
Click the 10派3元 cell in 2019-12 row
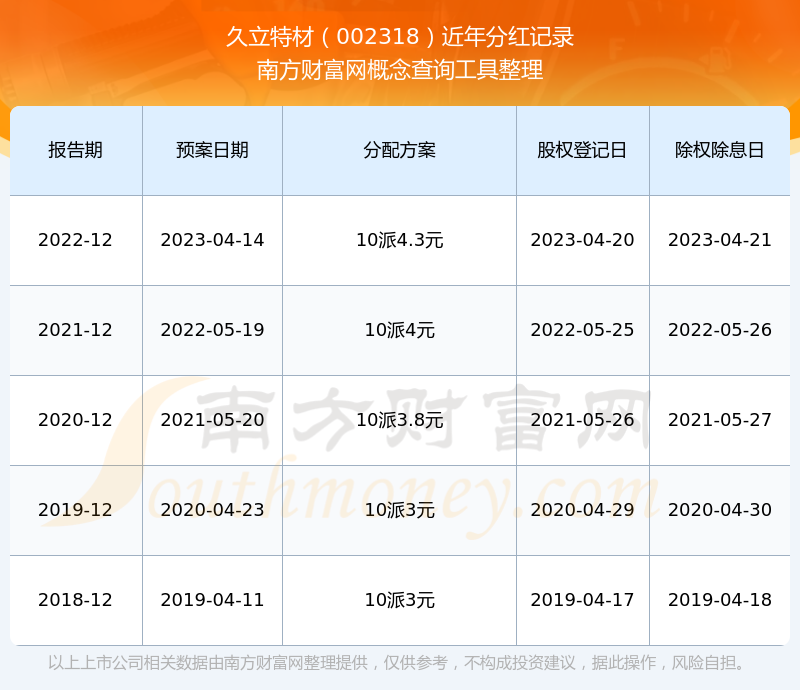[x=399, y=509]
